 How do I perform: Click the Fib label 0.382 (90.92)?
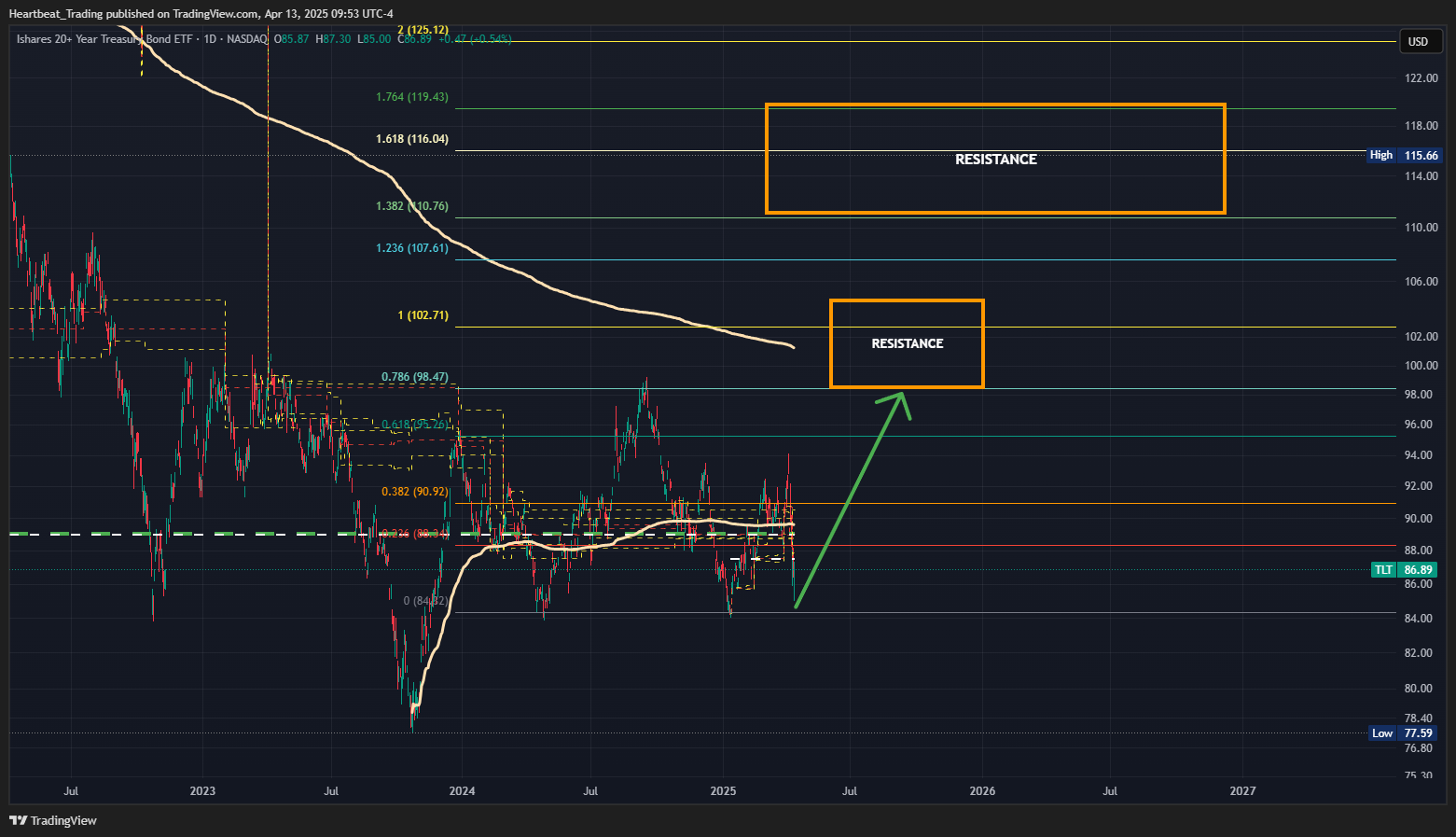pyautogui.click(x=414, y=492)
